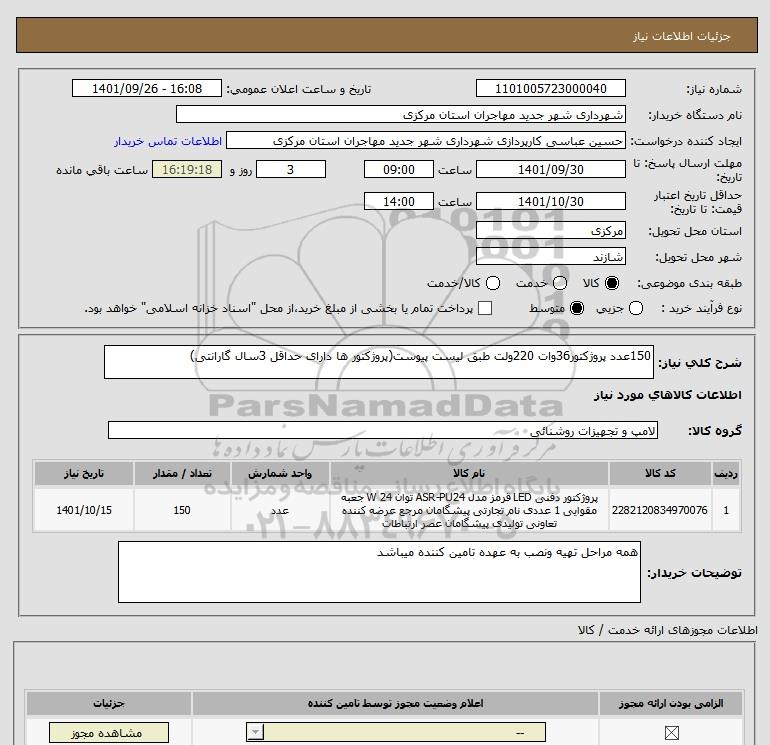Select the کالا/خدمت radio button
Image resolution: width=770 pixels, height=745 pixels.
pos(493,283)
